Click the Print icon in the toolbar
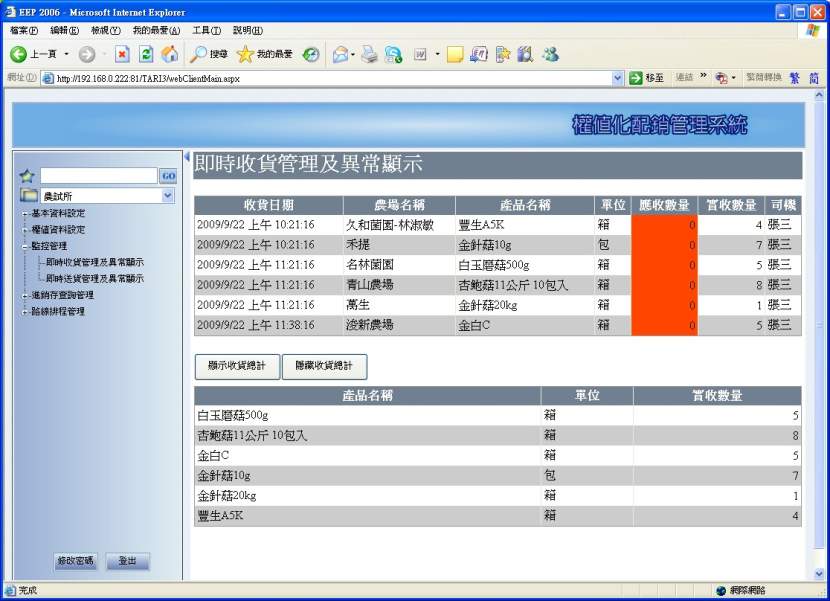The image size is (830, 601). [x=370, y=55]
